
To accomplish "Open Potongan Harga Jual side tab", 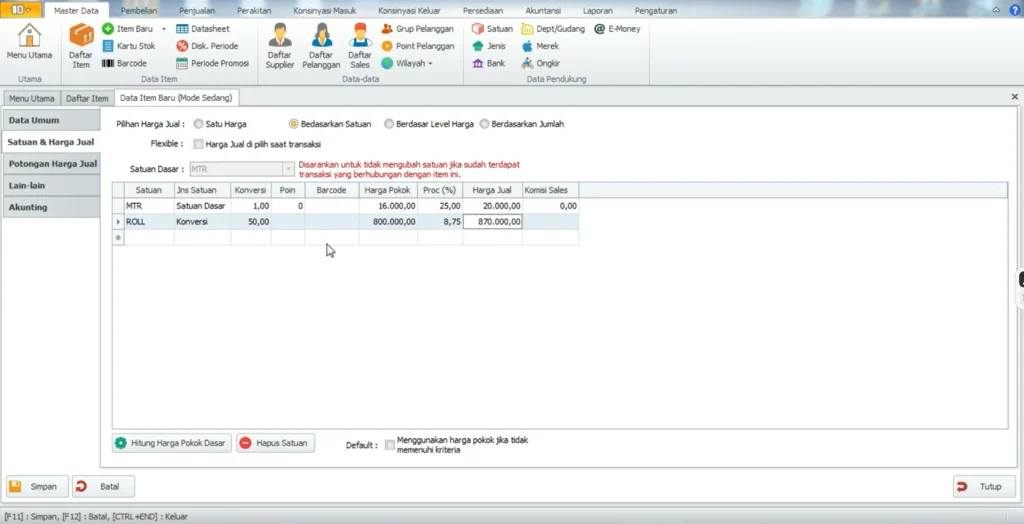I will (x=51, y=164).
